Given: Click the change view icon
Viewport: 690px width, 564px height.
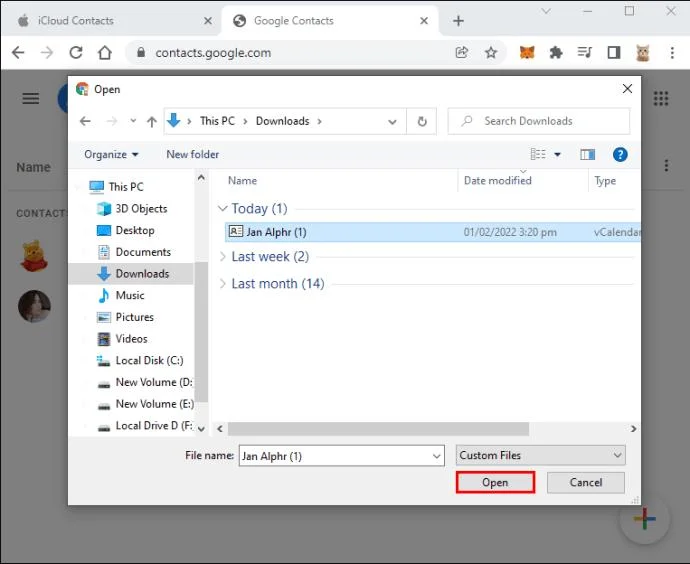Looking at the screenshot, I should pos(538,154).
